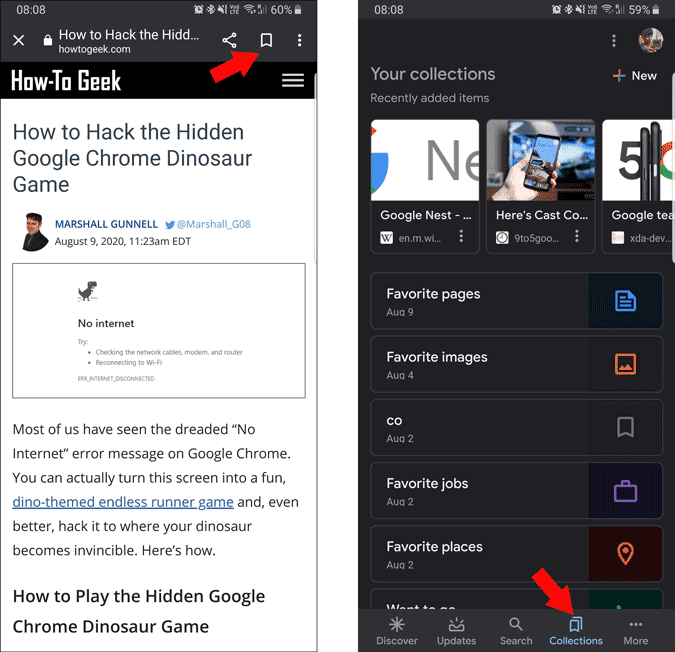Viewport: 675px width, 652px height.
Task: Tap the 9to5google favicon on Cast card
Action: point(502,238)
